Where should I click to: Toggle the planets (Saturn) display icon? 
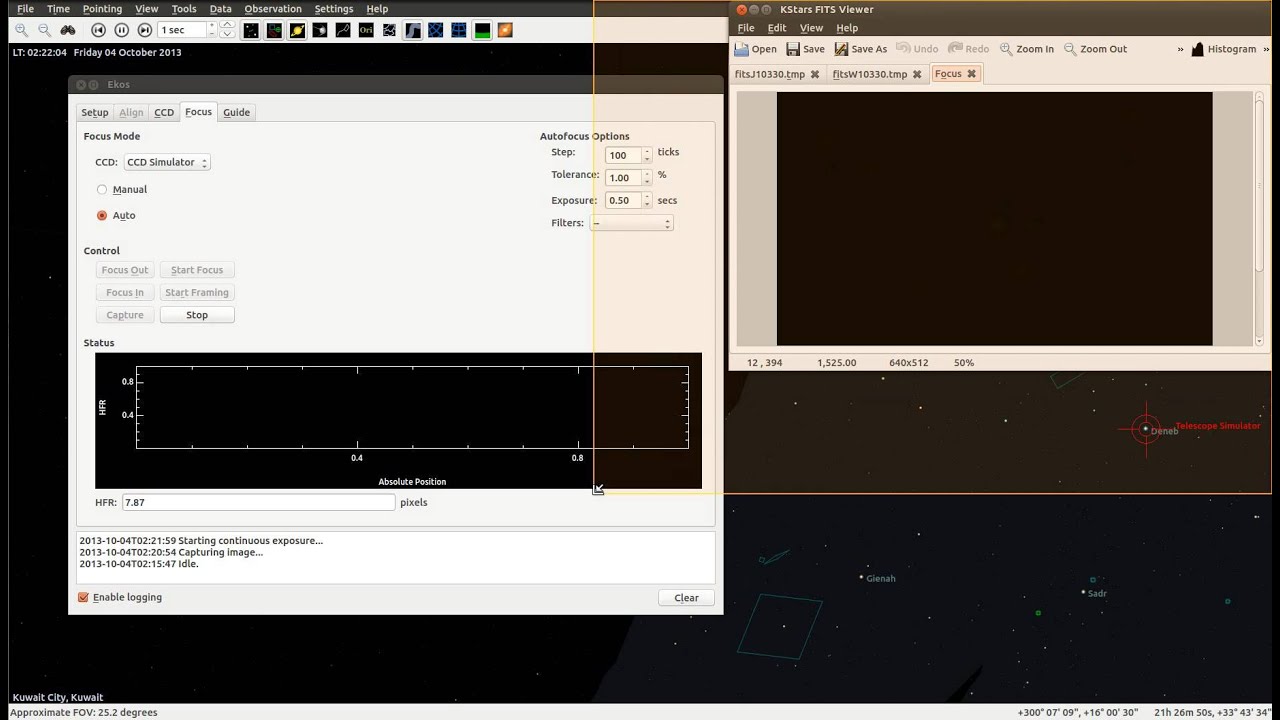297,30
